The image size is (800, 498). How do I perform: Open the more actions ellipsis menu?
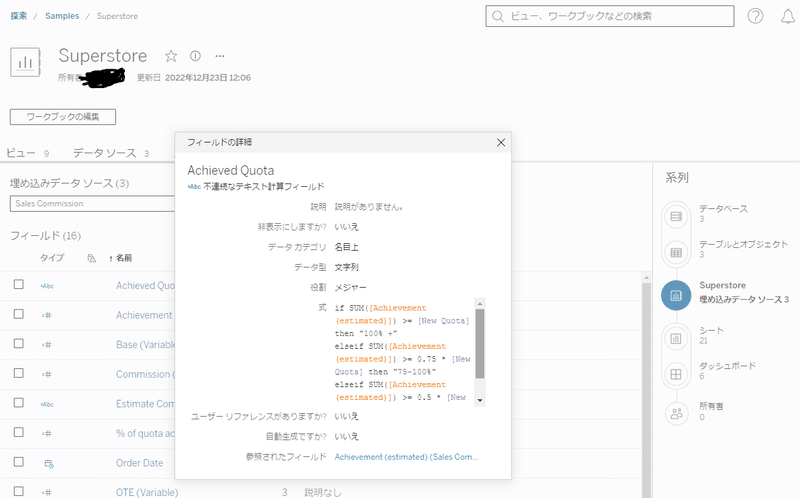pyautogui.click(x=220, y=56)
